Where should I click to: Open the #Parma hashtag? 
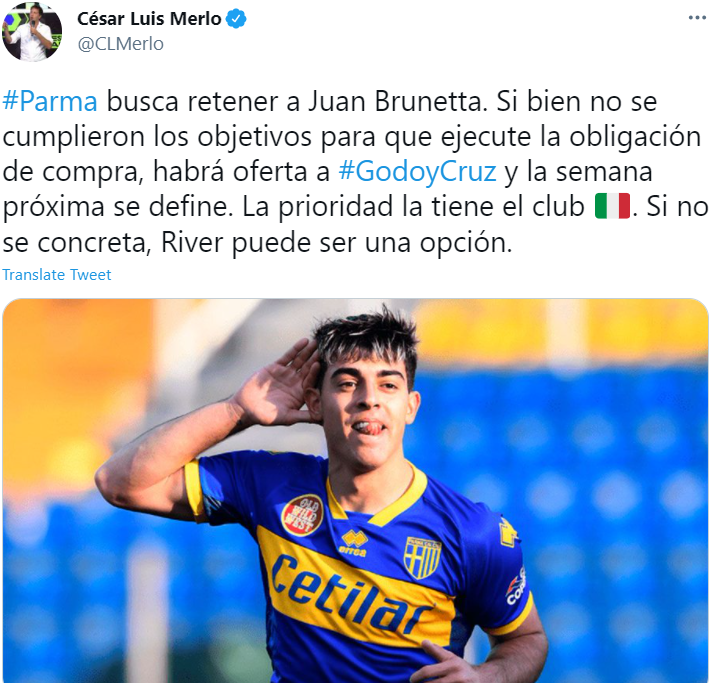[x=50, y=102]
